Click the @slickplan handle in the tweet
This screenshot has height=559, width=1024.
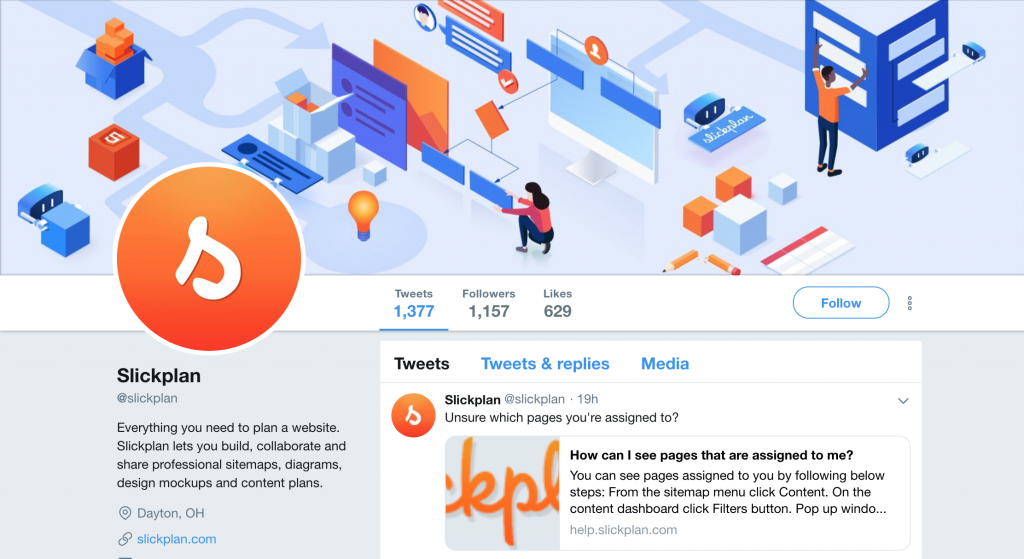click(x=534, y=399)
